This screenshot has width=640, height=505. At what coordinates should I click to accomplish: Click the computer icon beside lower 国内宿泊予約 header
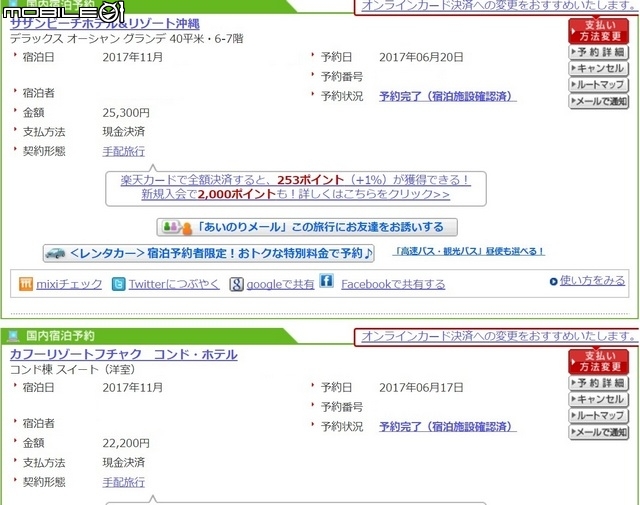[13, 336]
